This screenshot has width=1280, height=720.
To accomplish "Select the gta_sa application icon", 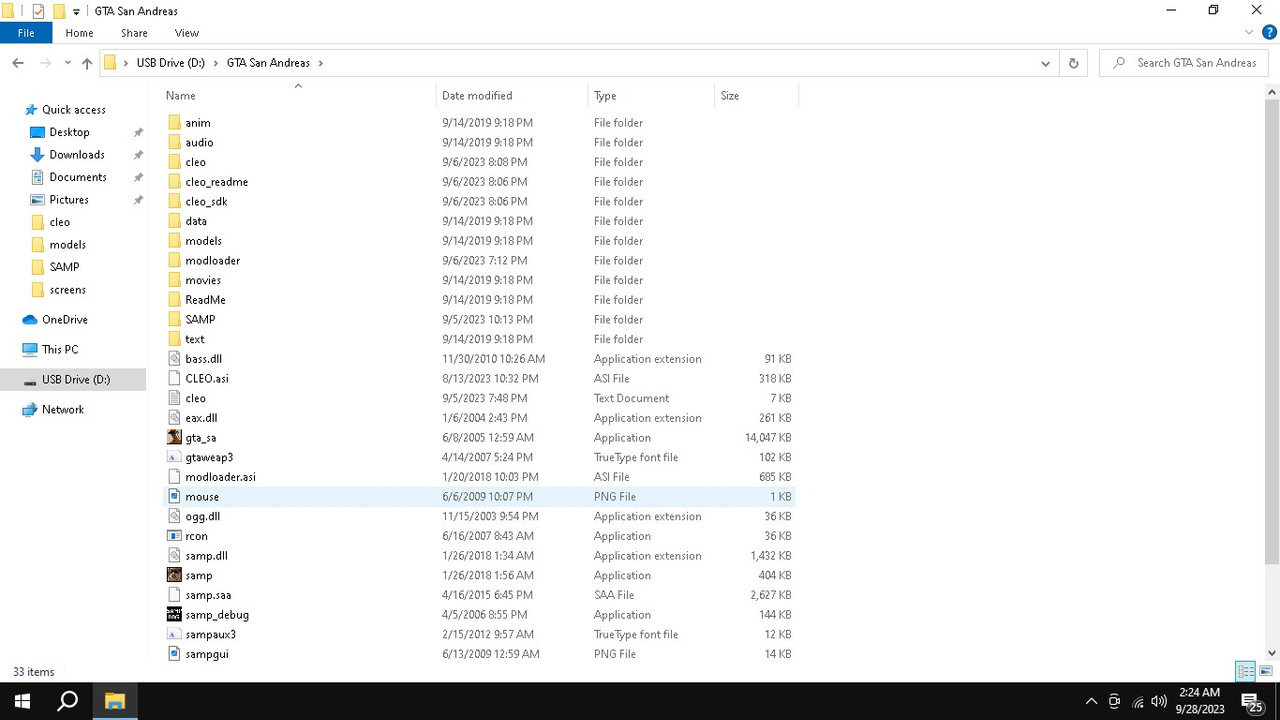I will click(174, 438).
